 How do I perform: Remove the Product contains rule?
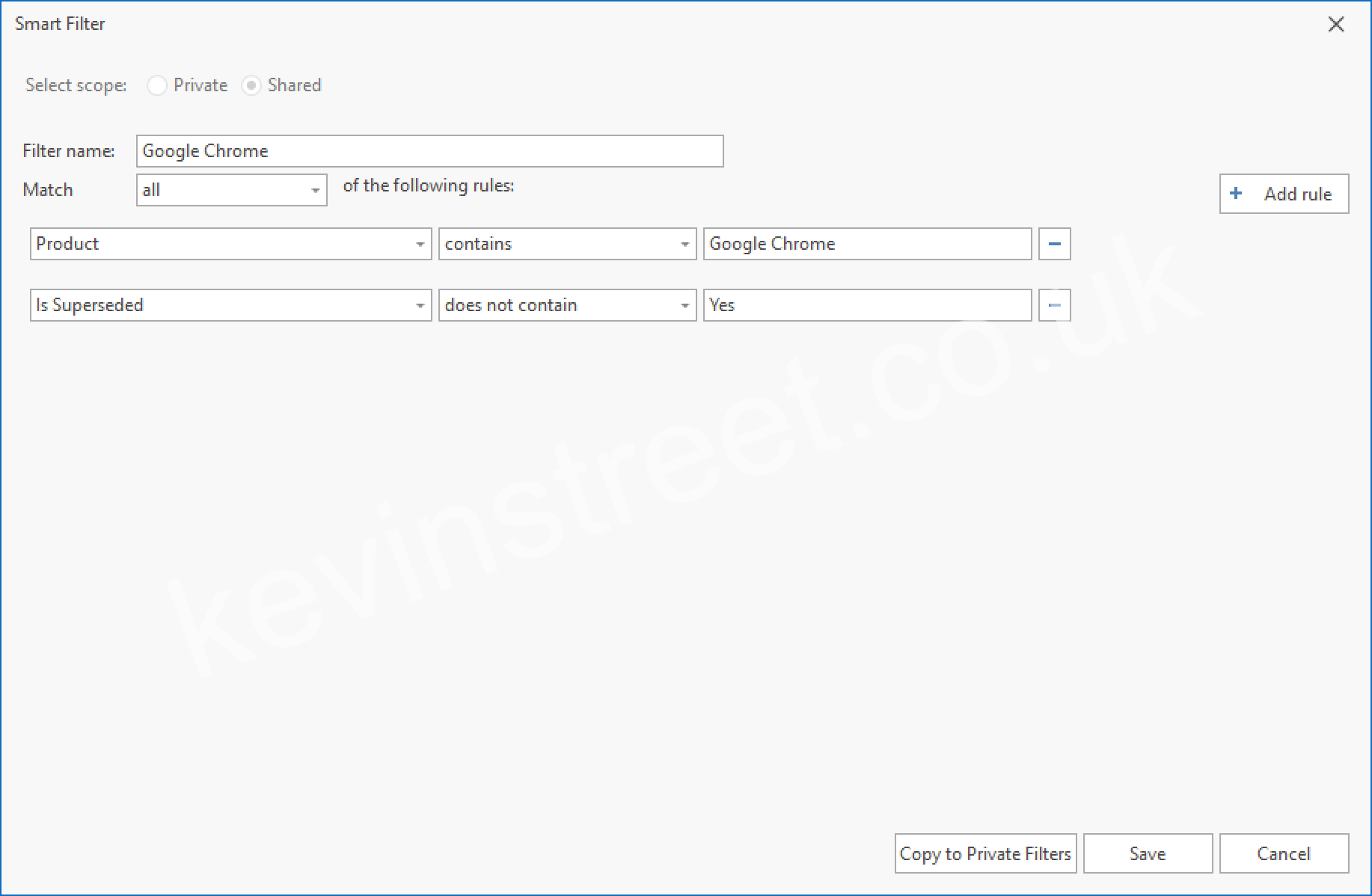[x=1054, y=244]
